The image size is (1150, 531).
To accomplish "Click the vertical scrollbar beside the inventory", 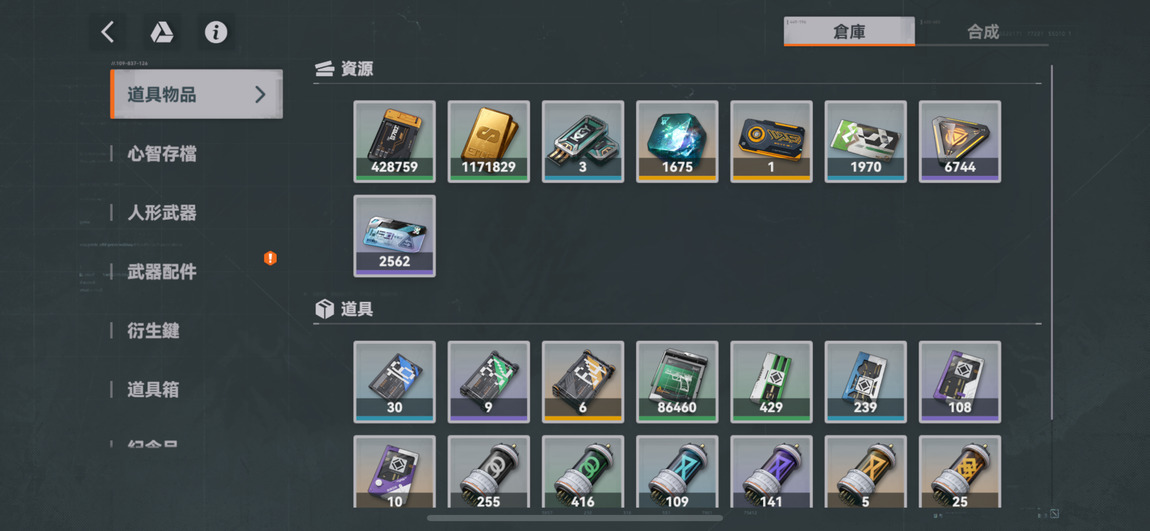I will (x=1052, y=242).
